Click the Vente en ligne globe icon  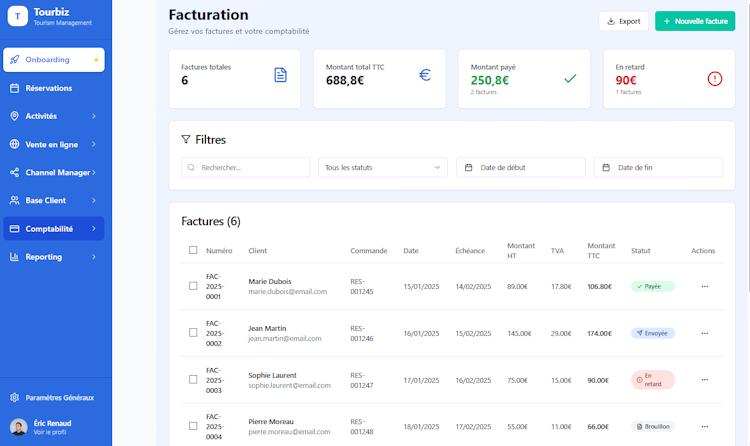click(15, 144)
